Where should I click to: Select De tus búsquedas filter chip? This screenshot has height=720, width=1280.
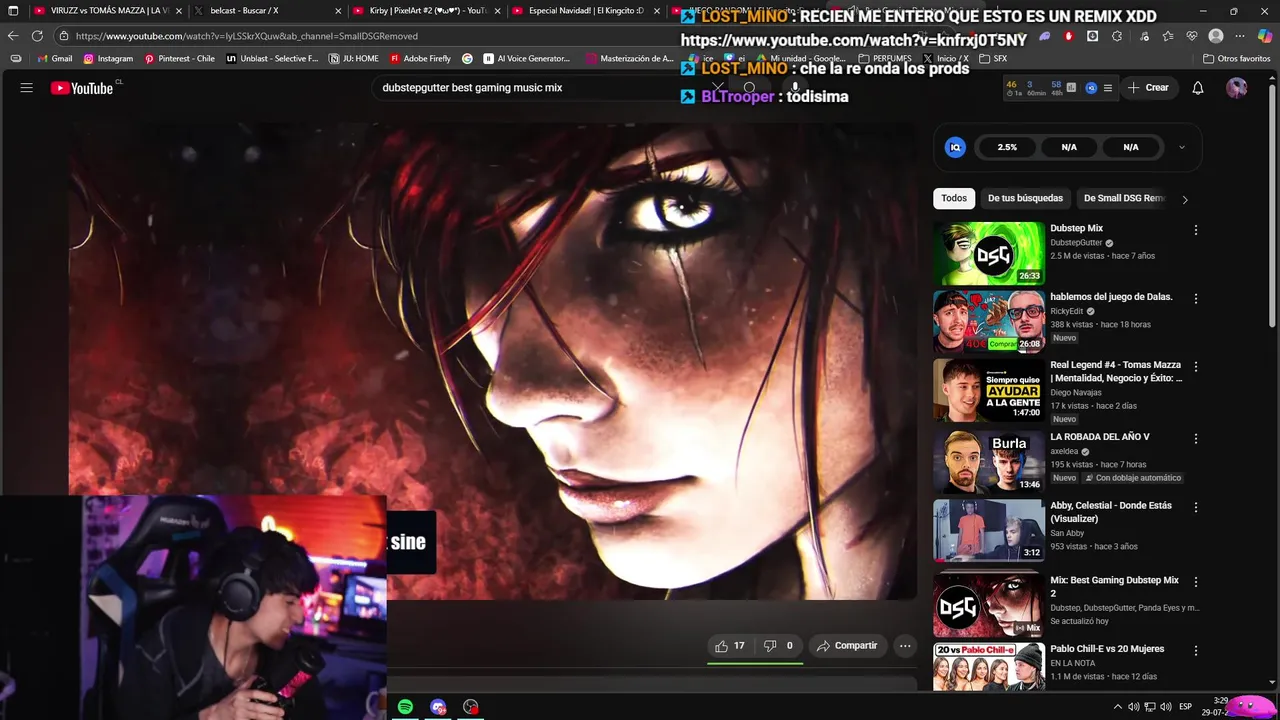1025,198
